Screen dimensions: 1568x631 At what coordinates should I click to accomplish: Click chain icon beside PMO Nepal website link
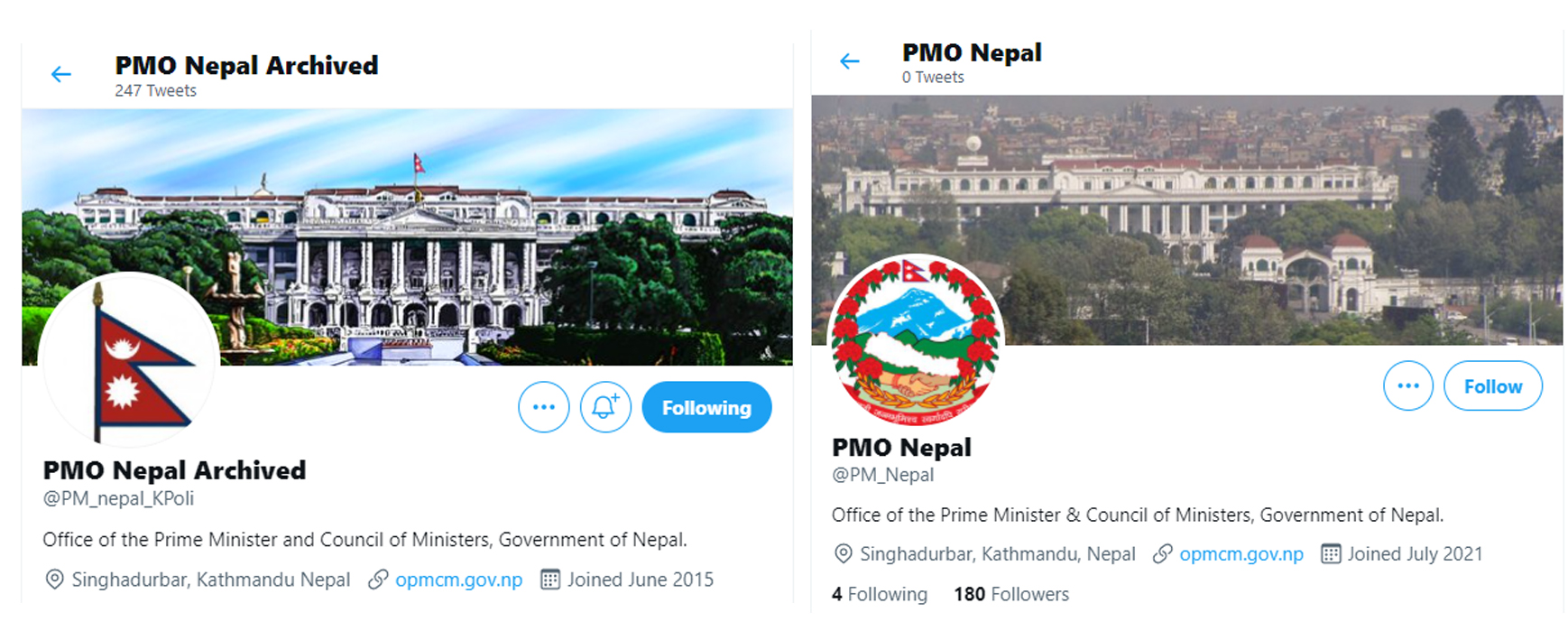[1163, 553]
